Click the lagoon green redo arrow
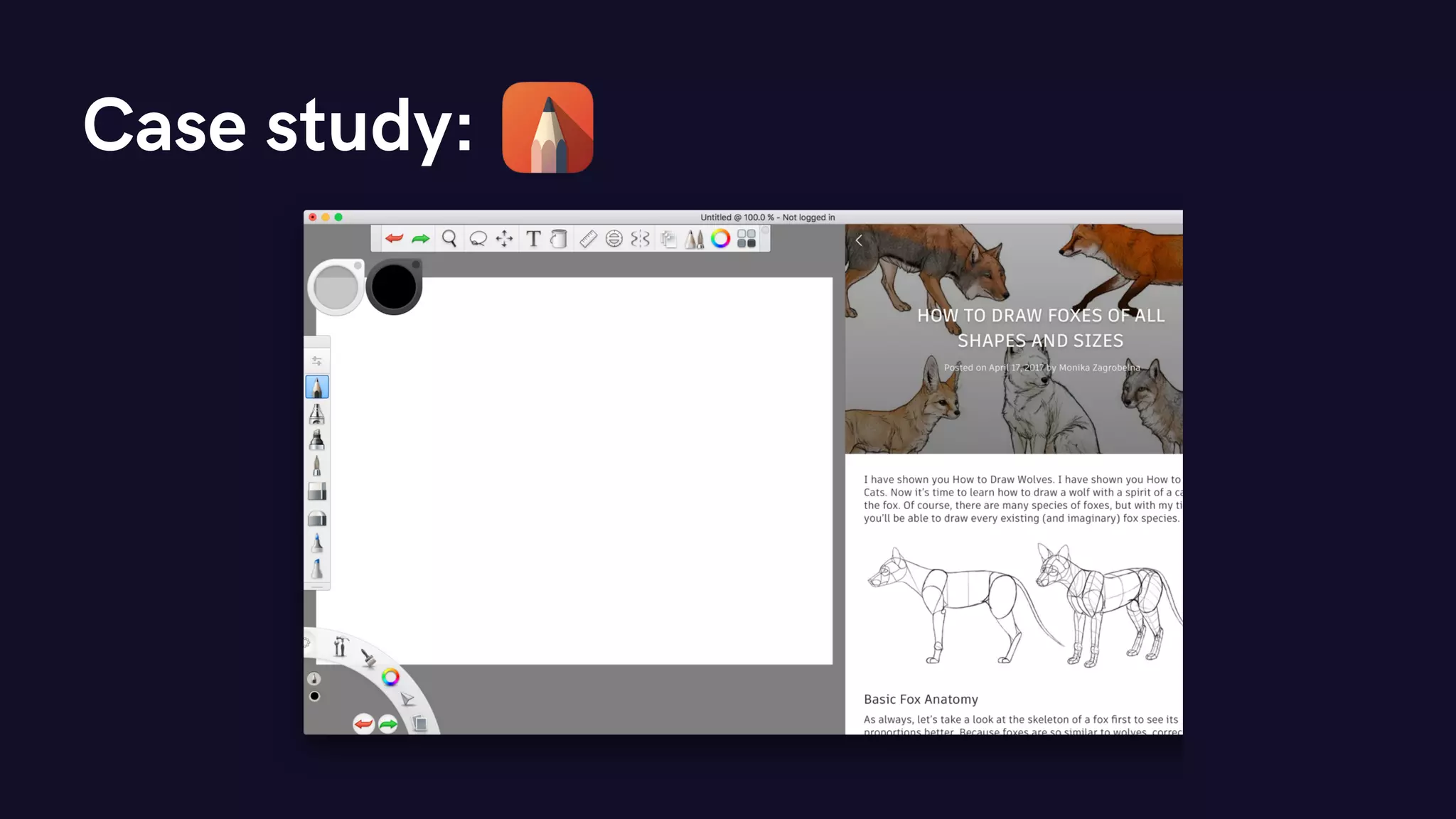Screen dimensions: 1456x819 point(388,724)
